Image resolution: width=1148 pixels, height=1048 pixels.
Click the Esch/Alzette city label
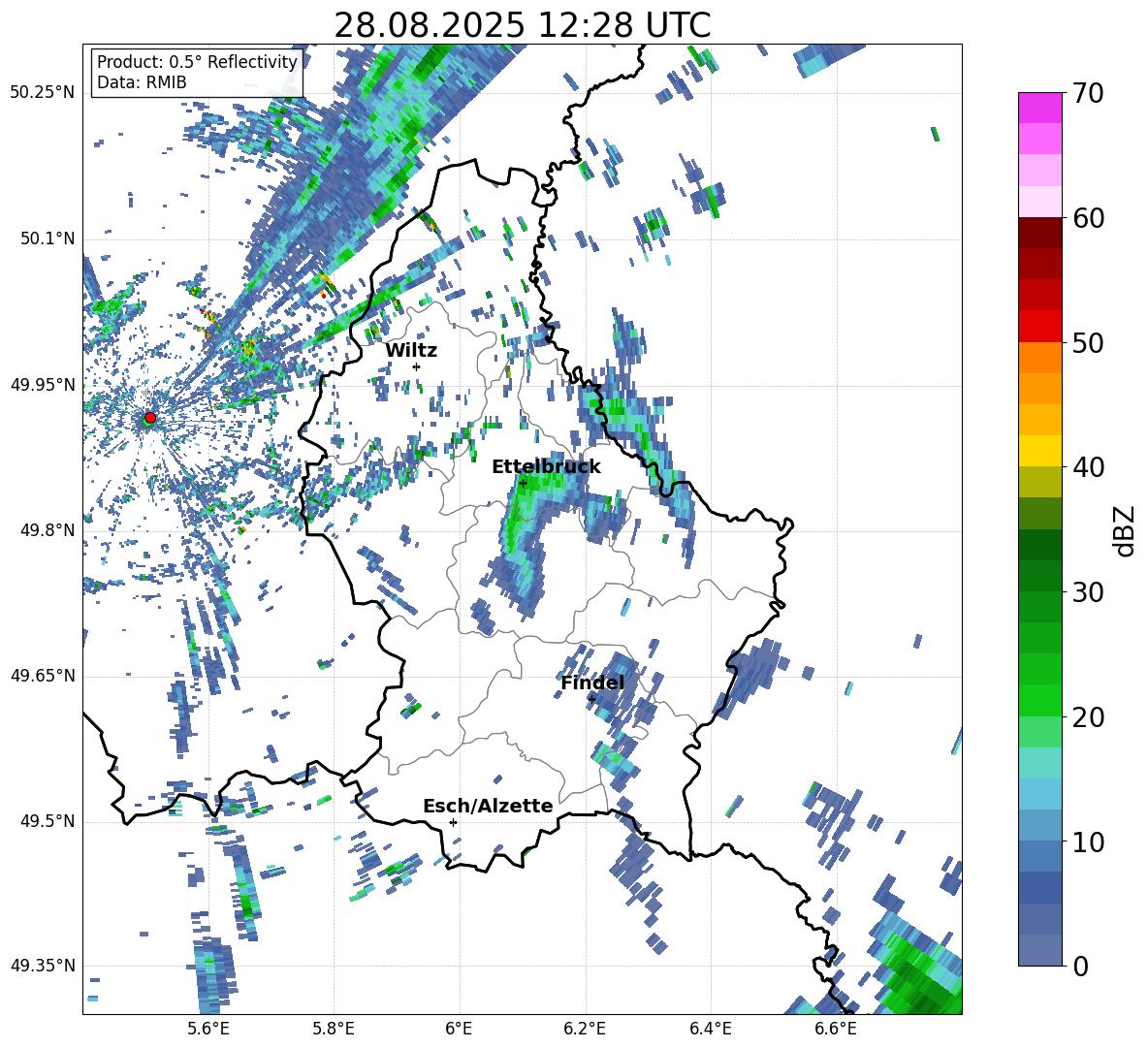(488, 807)
